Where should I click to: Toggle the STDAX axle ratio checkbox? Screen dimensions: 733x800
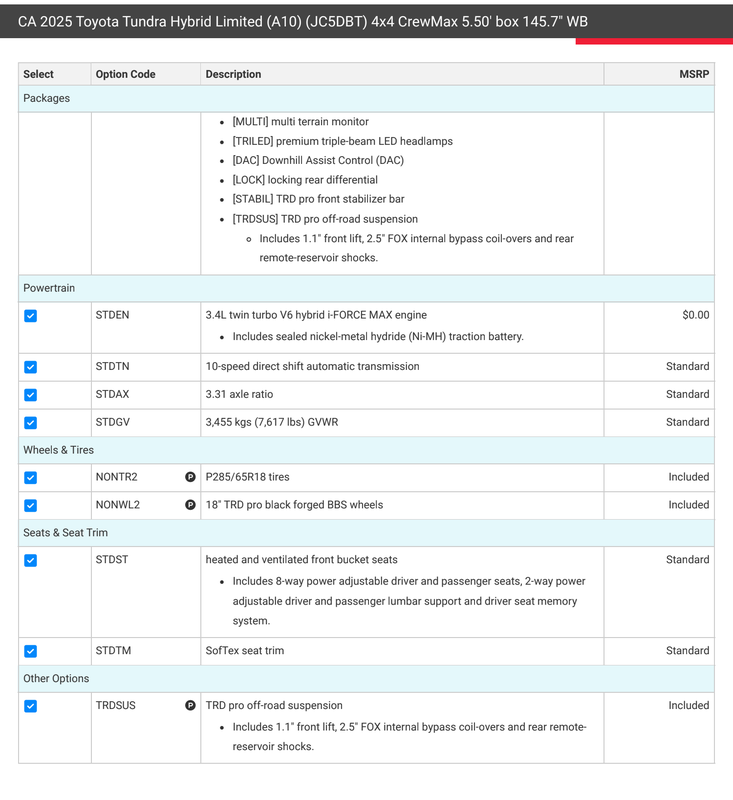tap(31, 395)
